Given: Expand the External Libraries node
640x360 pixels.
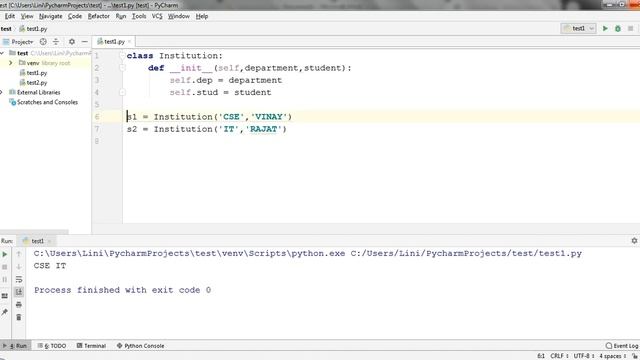Looking at the screenshot, I should tap(1, 92).
